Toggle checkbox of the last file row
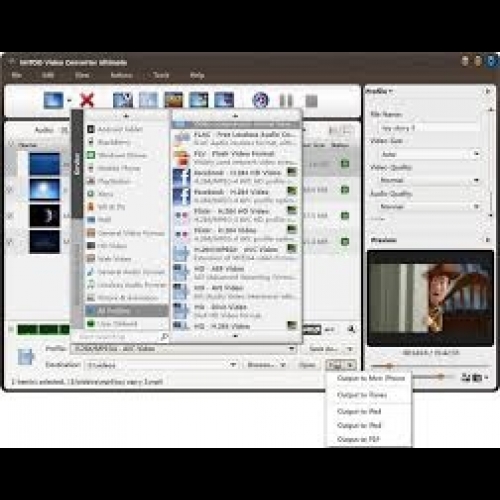This screenshot has height=500, width=500. tap(10, 242)
